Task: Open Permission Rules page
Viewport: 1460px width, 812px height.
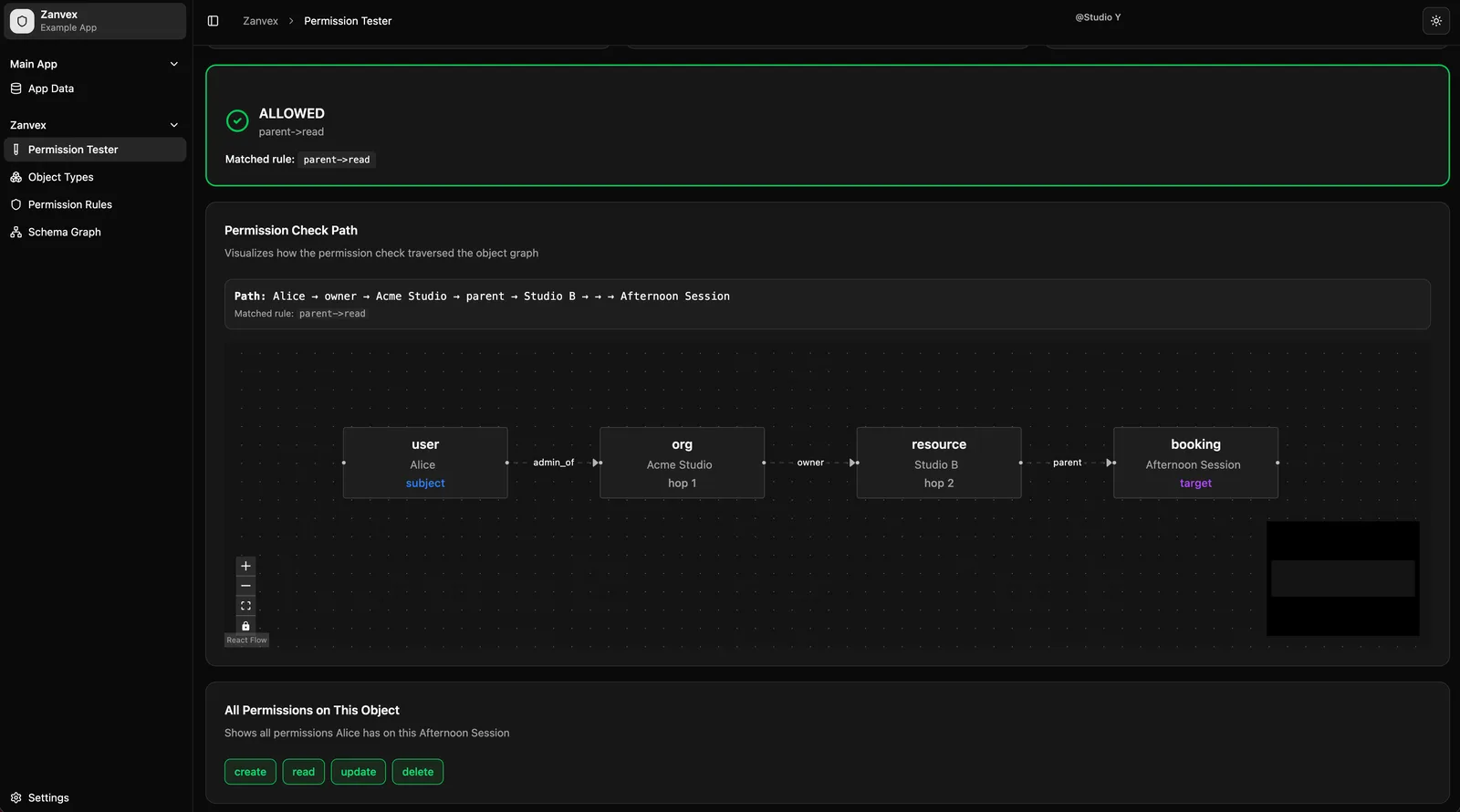Action: (x=95, y=204)
